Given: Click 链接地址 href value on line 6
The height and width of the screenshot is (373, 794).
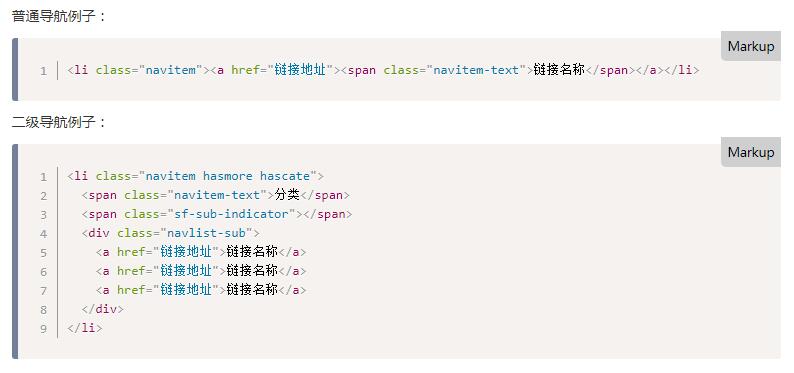Looking at the screenshot, I should 186,271.
